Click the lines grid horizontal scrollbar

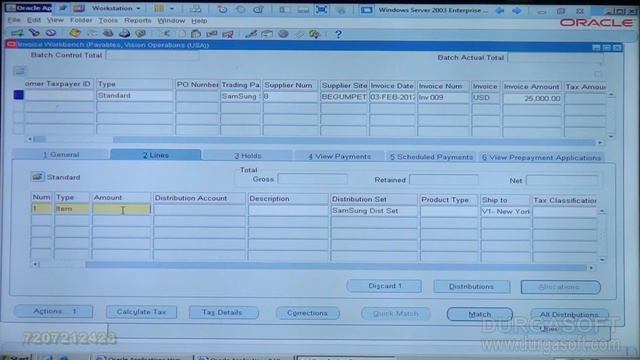pyautogui.click(x=313, y=266)
